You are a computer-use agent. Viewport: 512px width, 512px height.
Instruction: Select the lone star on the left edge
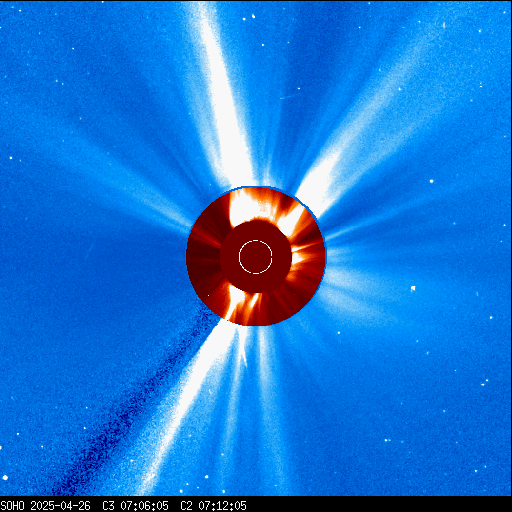(11, 158)
